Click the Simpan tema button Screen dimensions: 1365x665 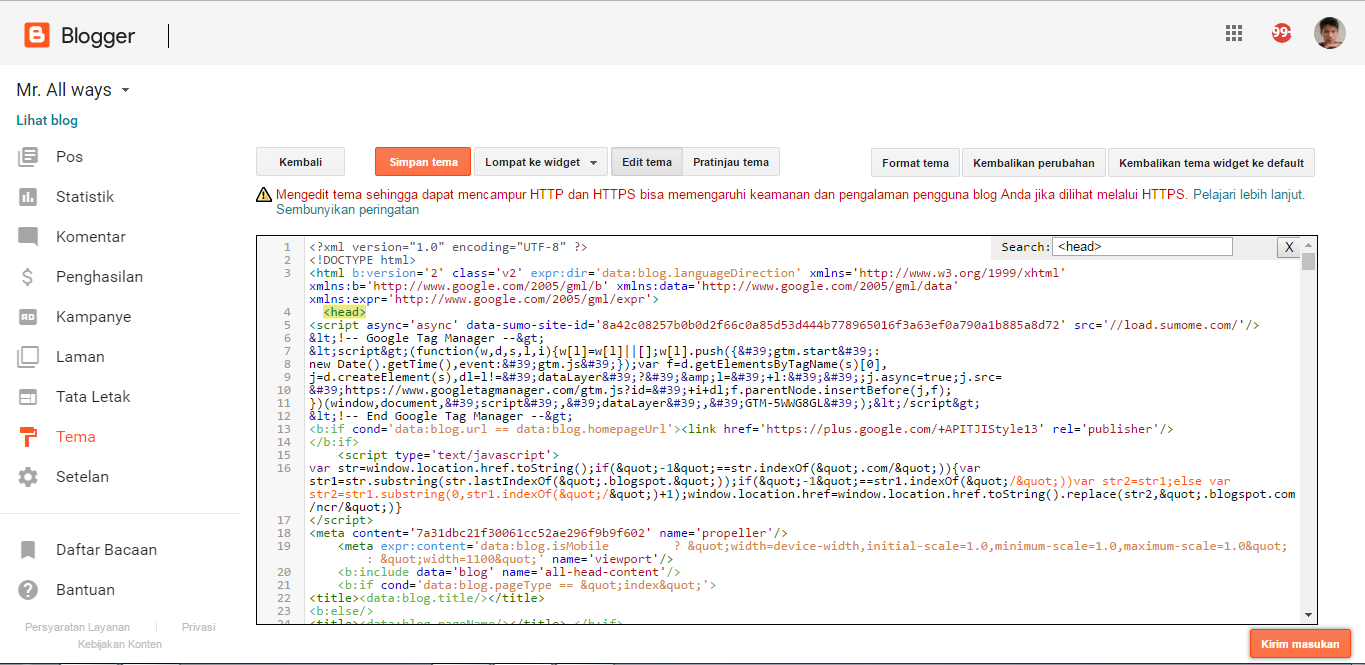[423, 162]
